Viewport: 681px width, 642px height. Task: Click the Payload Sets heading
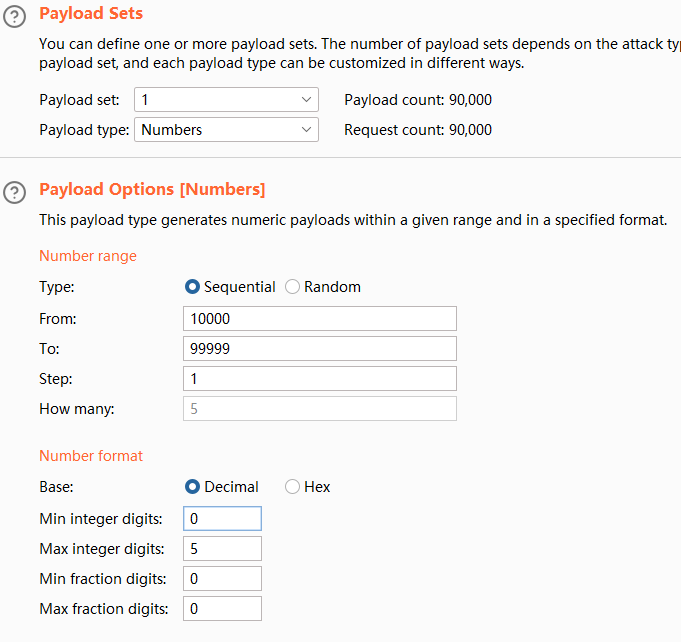click(91, 14)
